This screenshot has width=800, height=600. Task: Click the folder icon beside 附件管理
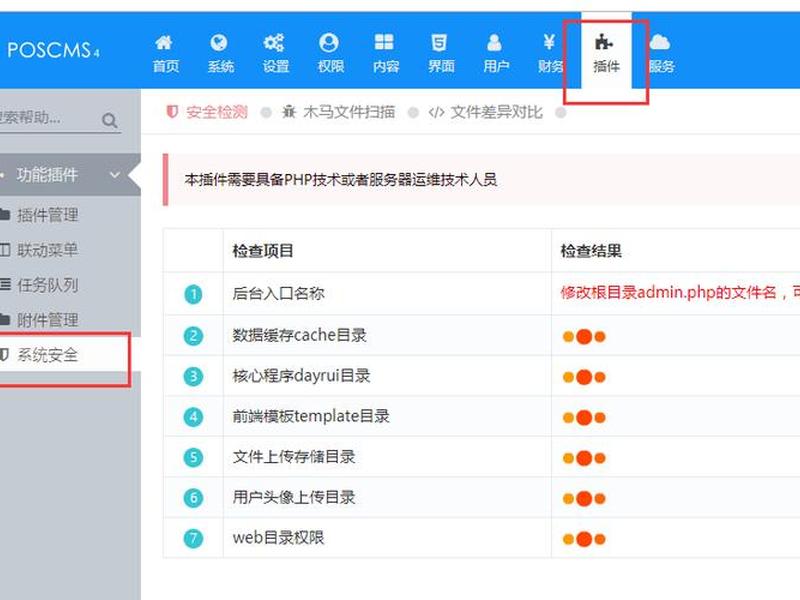click(5, 320)
